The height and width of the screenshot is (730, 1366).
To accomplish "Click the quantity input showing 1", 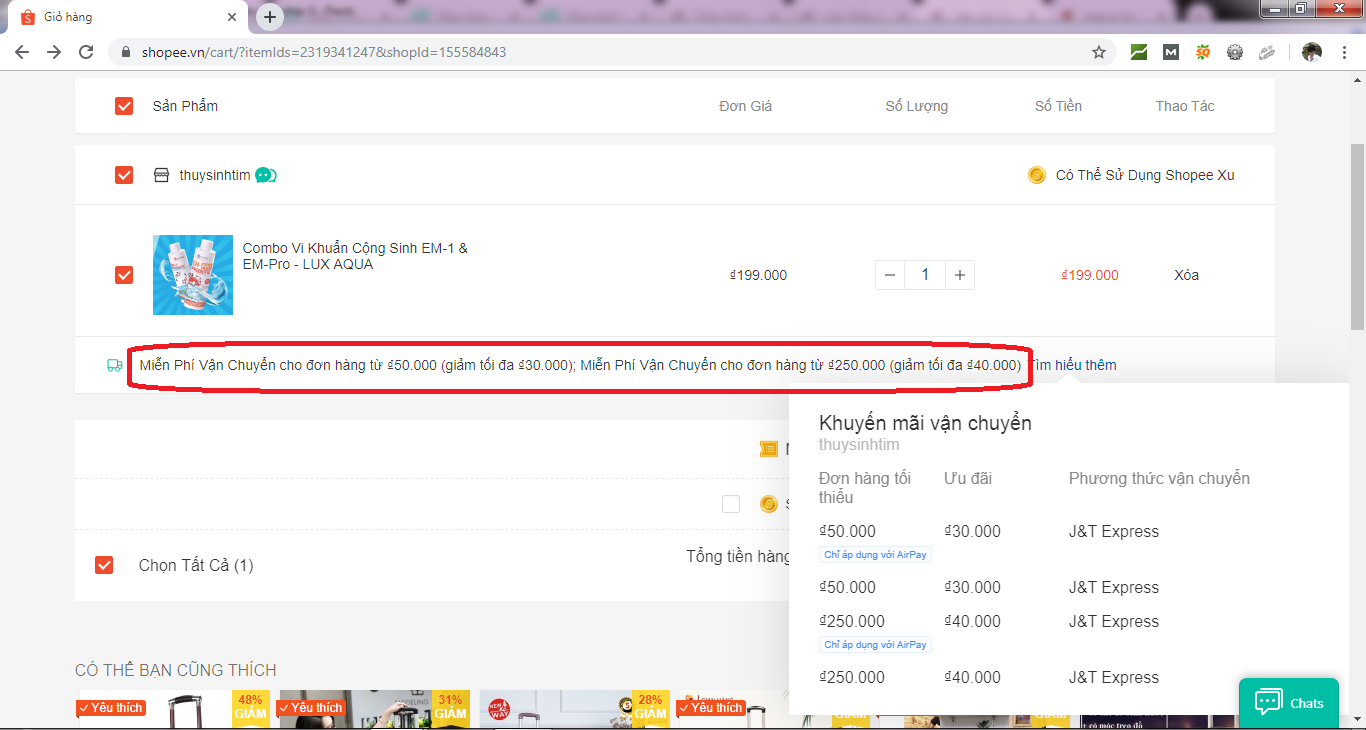I will [925, 275].
